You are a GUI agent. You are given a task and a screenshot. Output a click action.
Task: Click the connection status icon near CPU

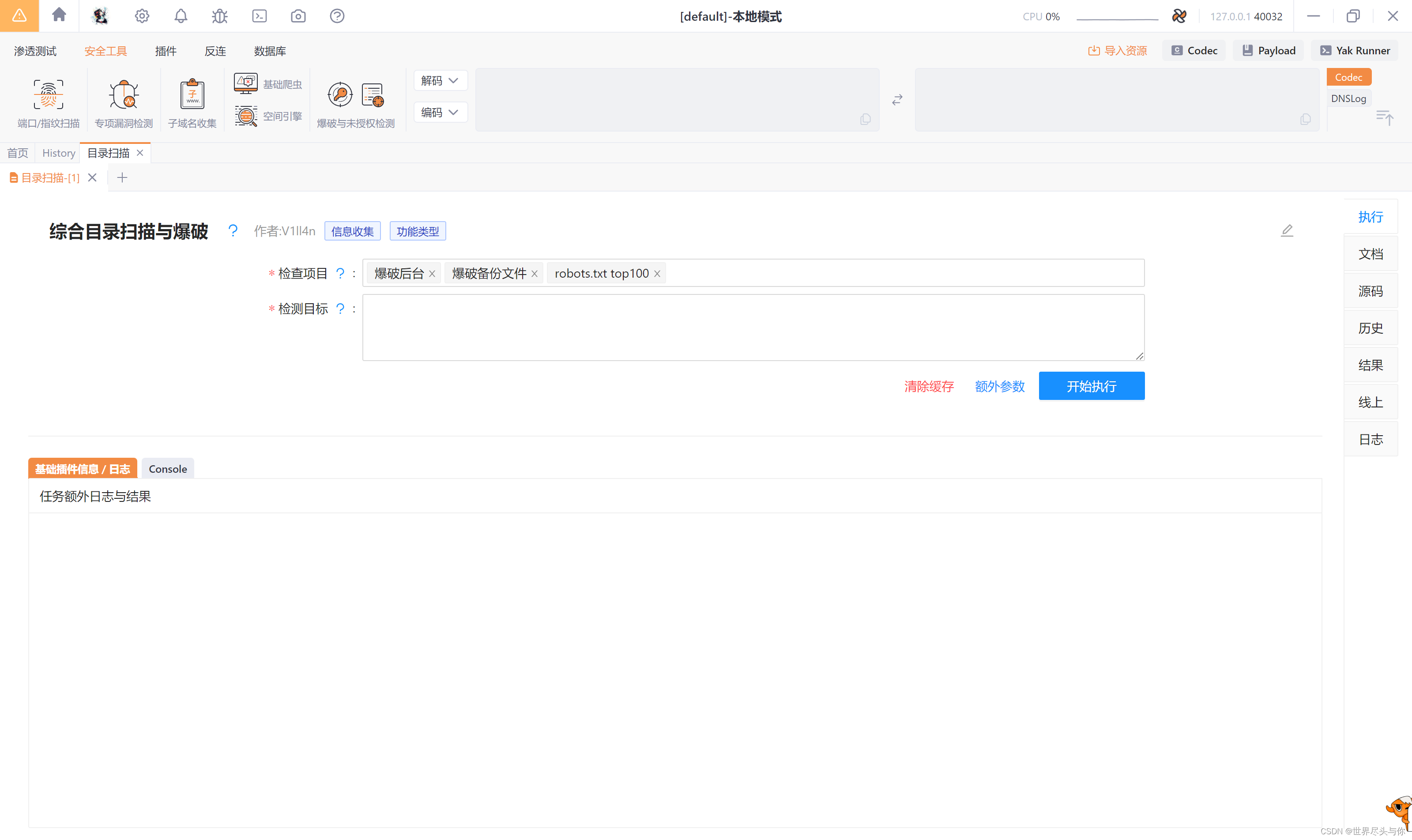coord(1179,16)
